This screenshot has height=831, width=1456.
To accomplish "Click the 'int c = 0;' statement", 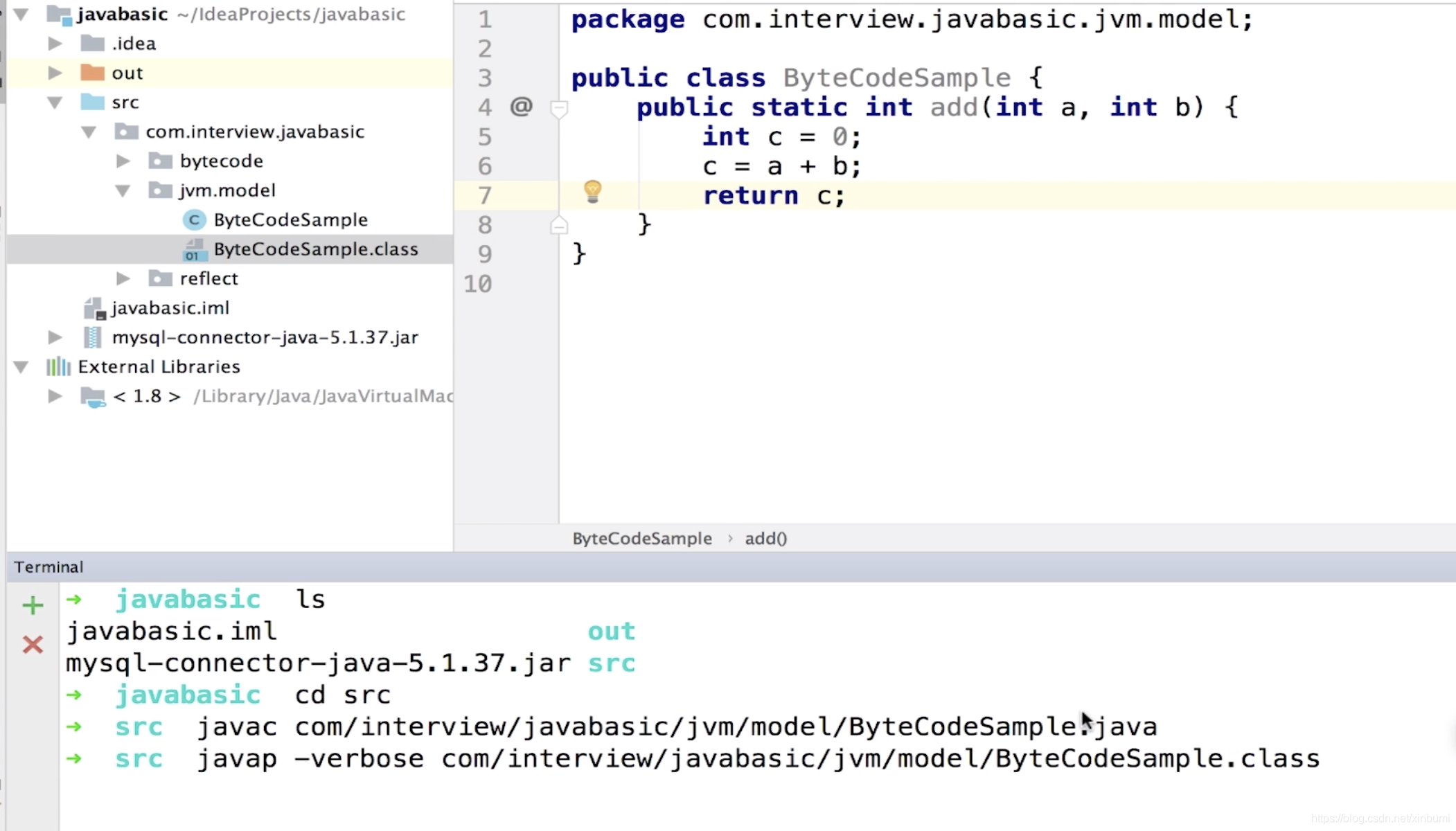I will [782, 136].
